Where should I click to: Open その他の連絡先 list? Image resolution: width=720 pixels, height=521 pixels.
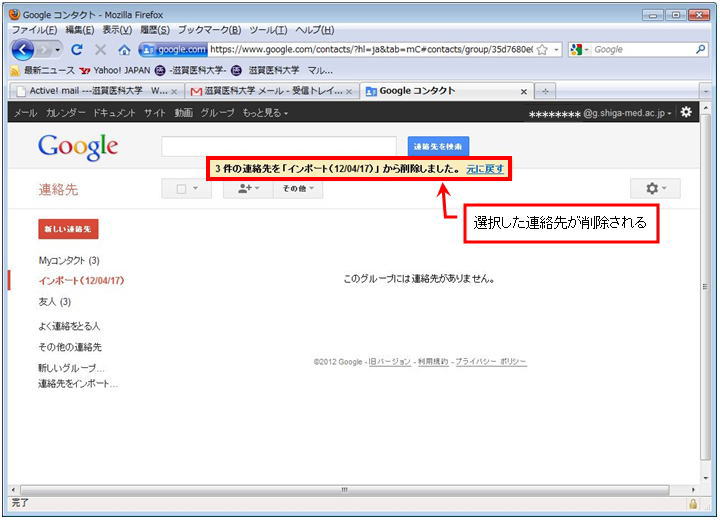[70, 347]
